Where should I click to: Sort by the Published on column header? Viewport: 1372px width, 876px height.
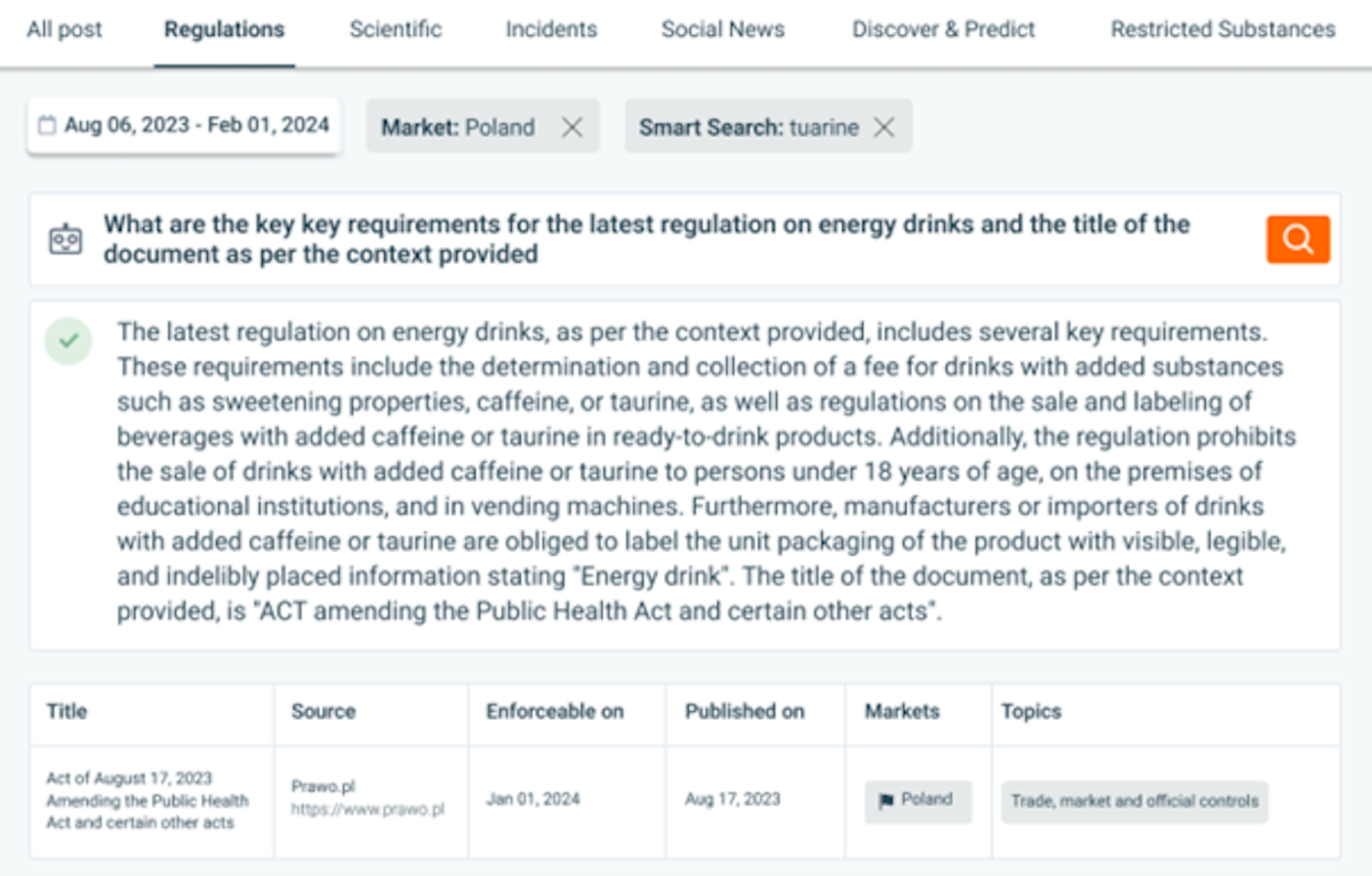pos(744,712)
